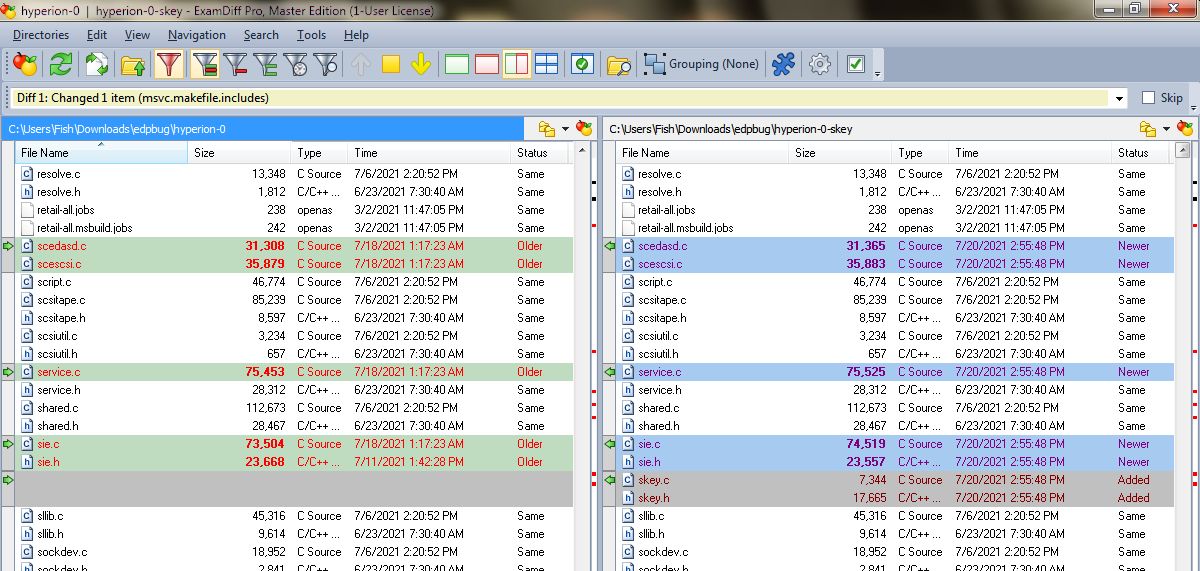Show only the red right pane view
This screenshot has height=571, width=1200.
(x=487, y=65)
